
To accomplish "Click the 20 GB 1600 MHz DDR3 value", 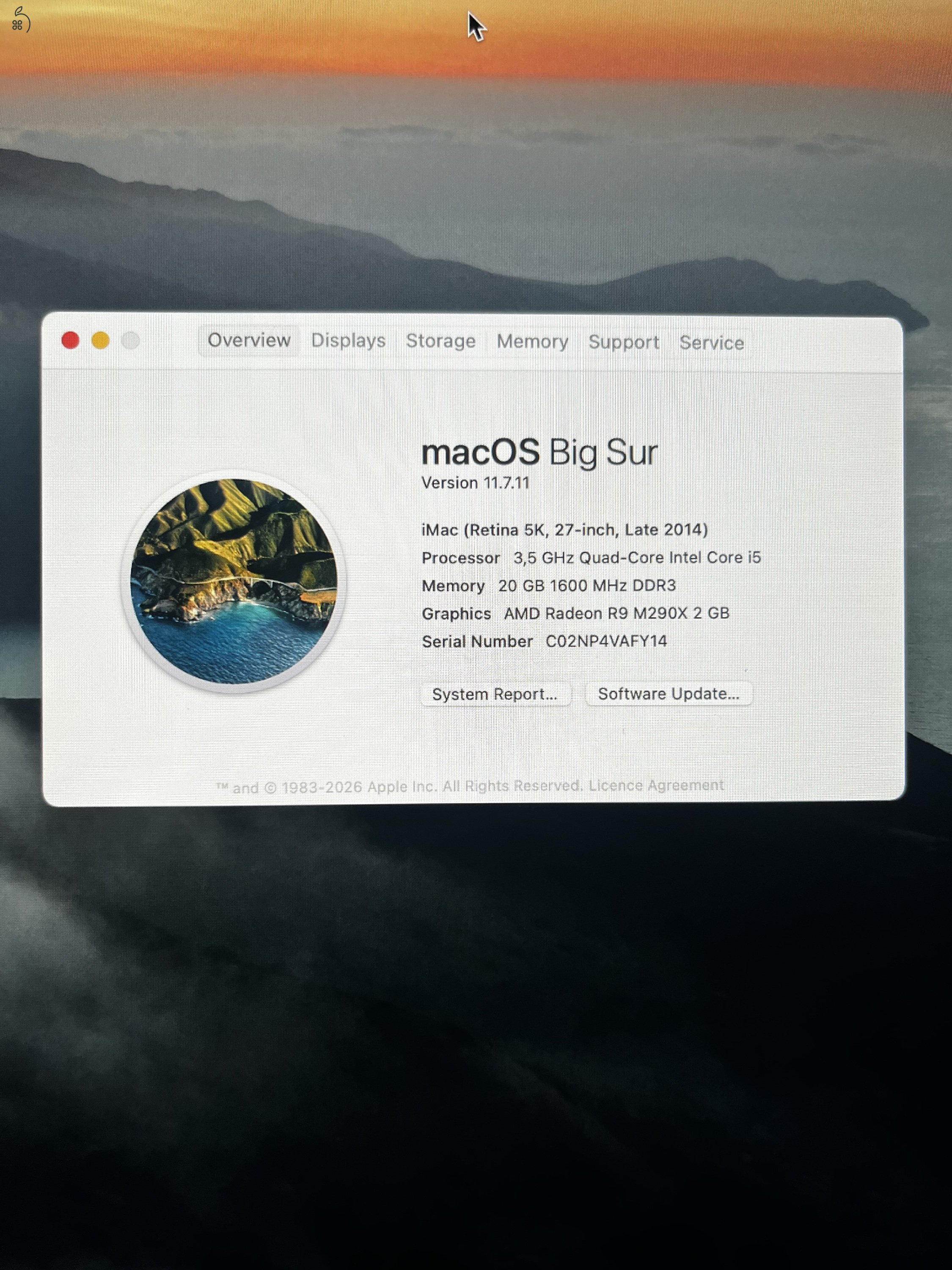I will click(587, 585).
